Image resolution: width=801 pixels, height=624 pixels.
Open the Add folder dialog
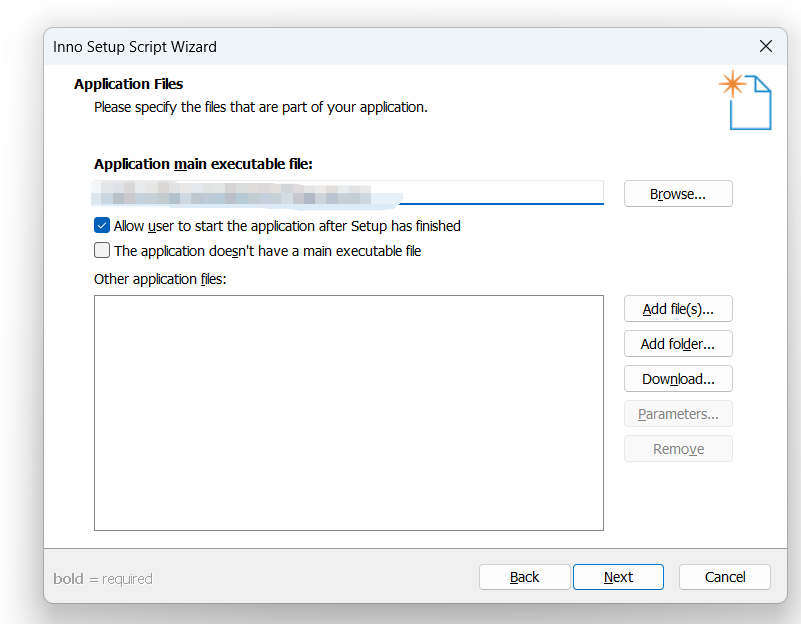tap(678, 344)
